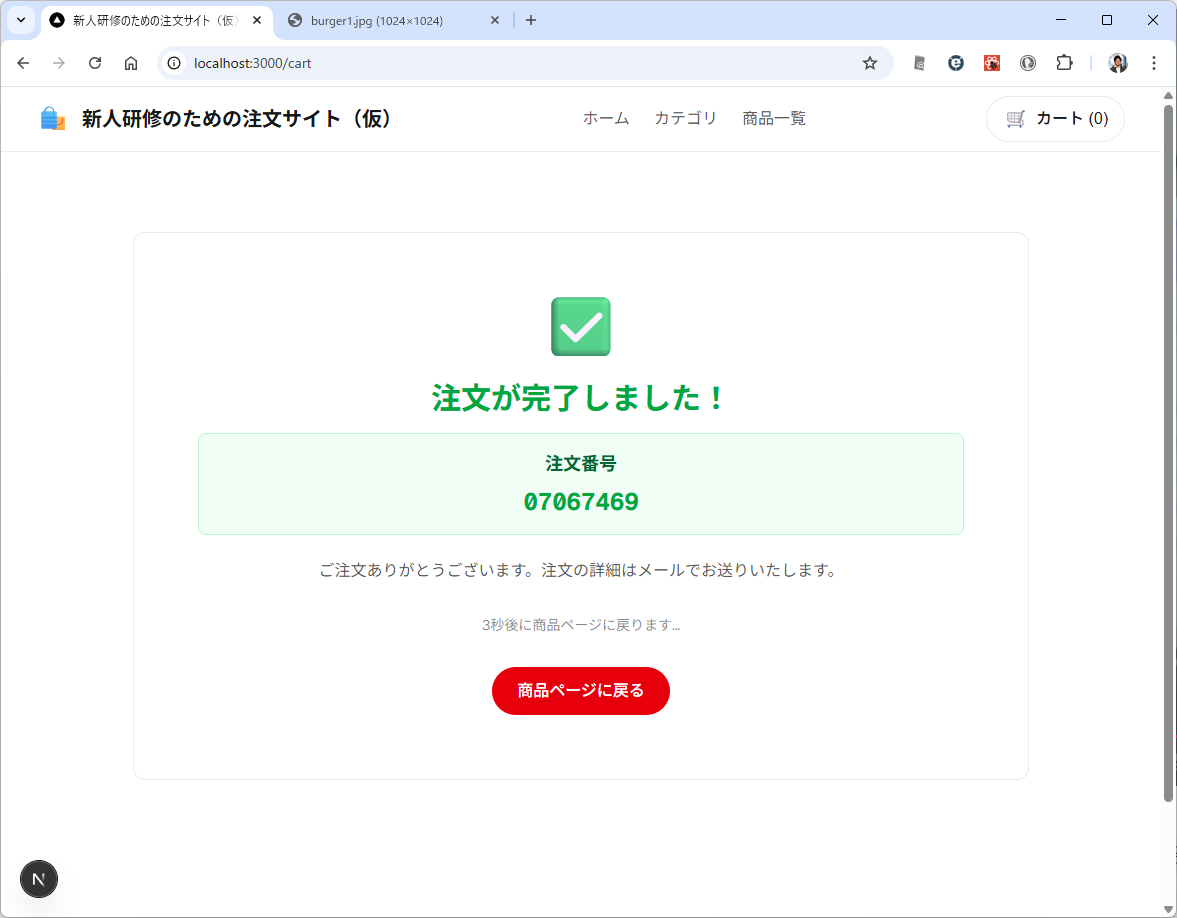Bookmark this page with the star icon
Viewport: 1177px width, 918px height.
click(x=870, y=63)
